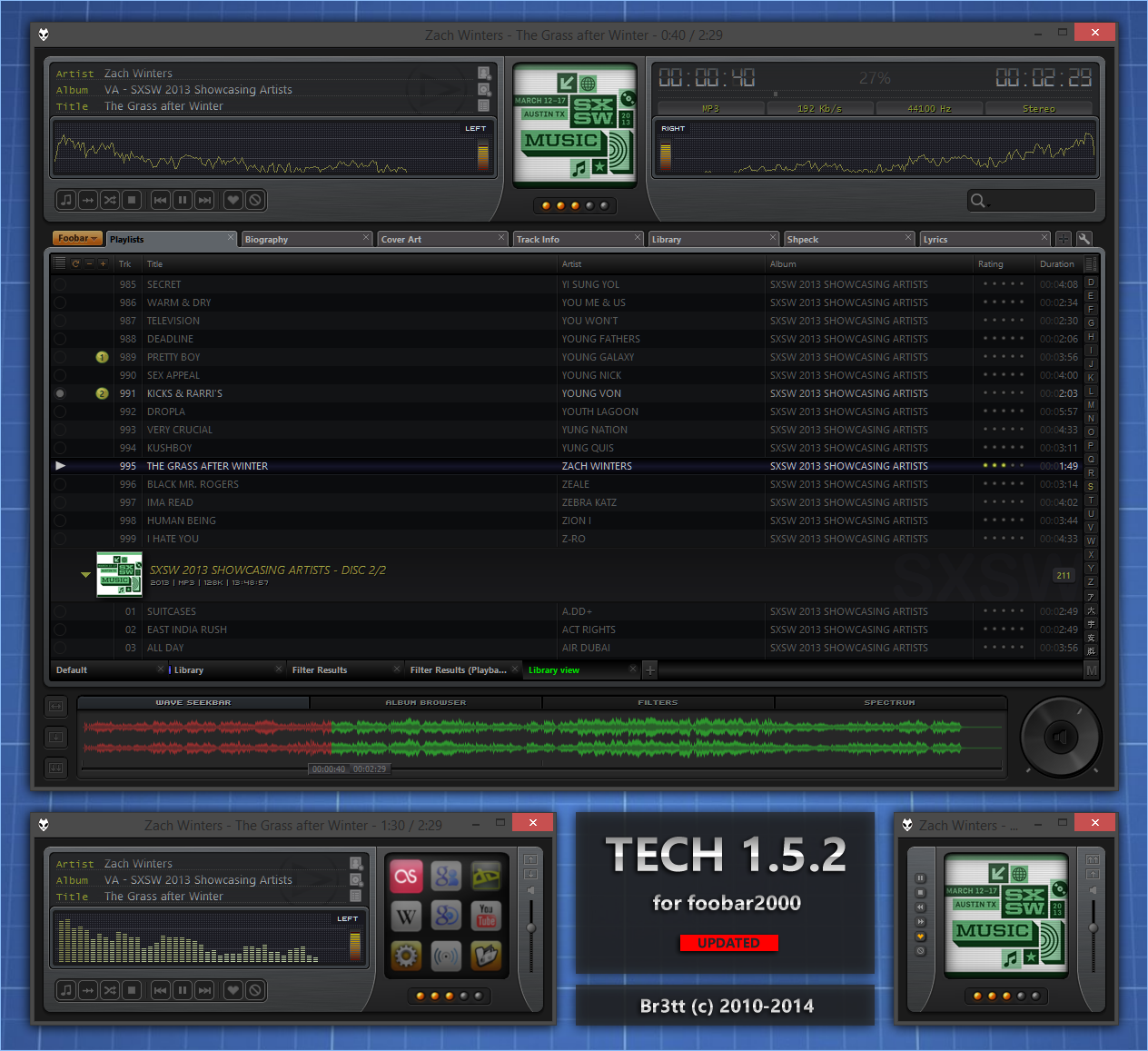Seek within the wave seekbar waveform
Image resolution: width=1148 pixels, height=1051 pixels.
(542, 738)
